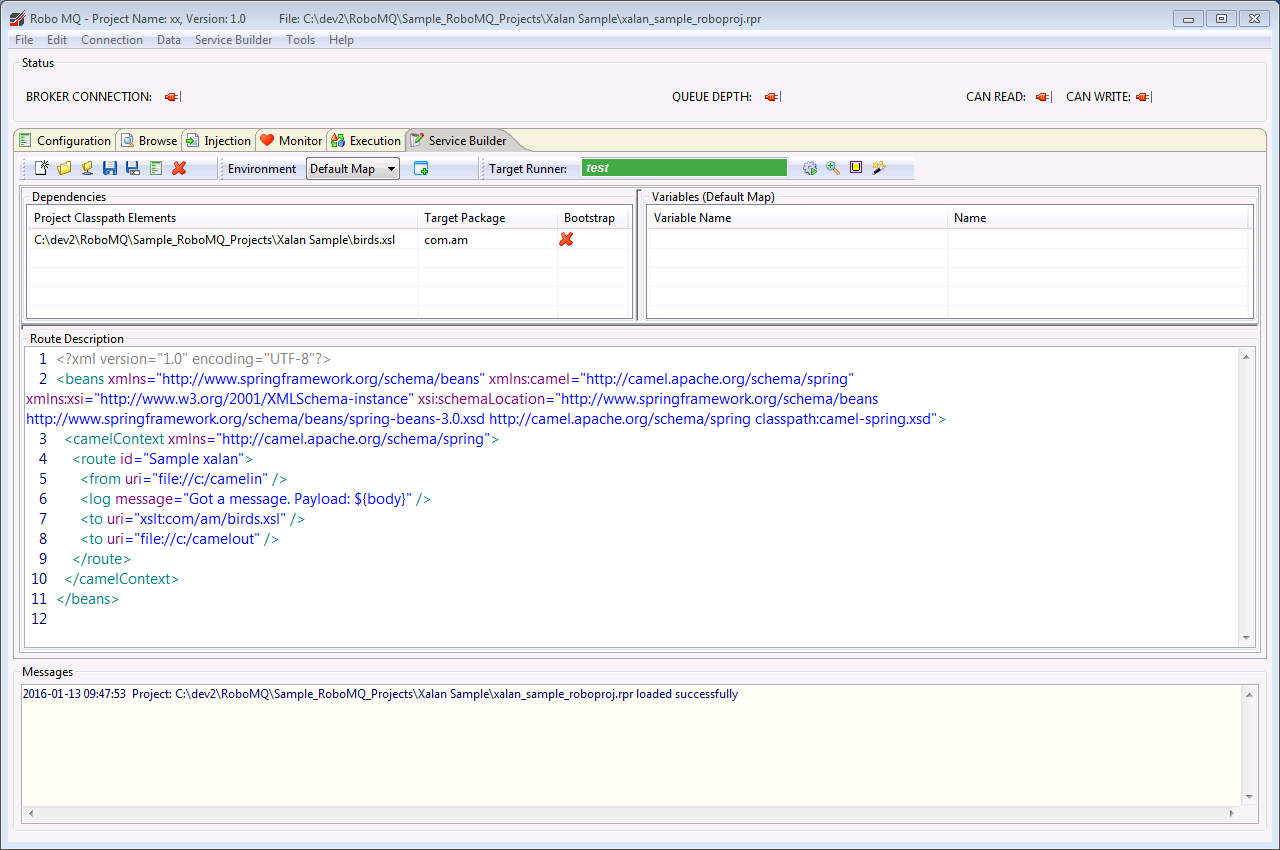Click the magic wand icon in toolbar
The image size is (1280, 850).
[879, 168]
